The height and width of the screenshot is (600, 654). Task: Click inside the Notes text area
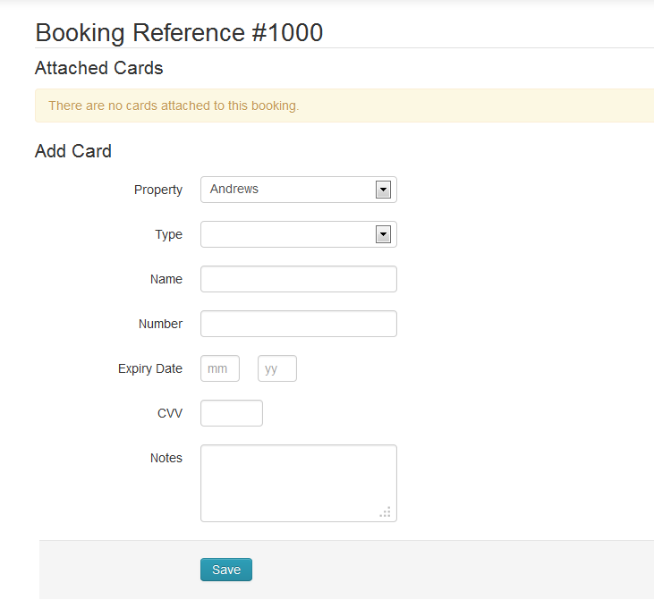(x=298, y=482)
